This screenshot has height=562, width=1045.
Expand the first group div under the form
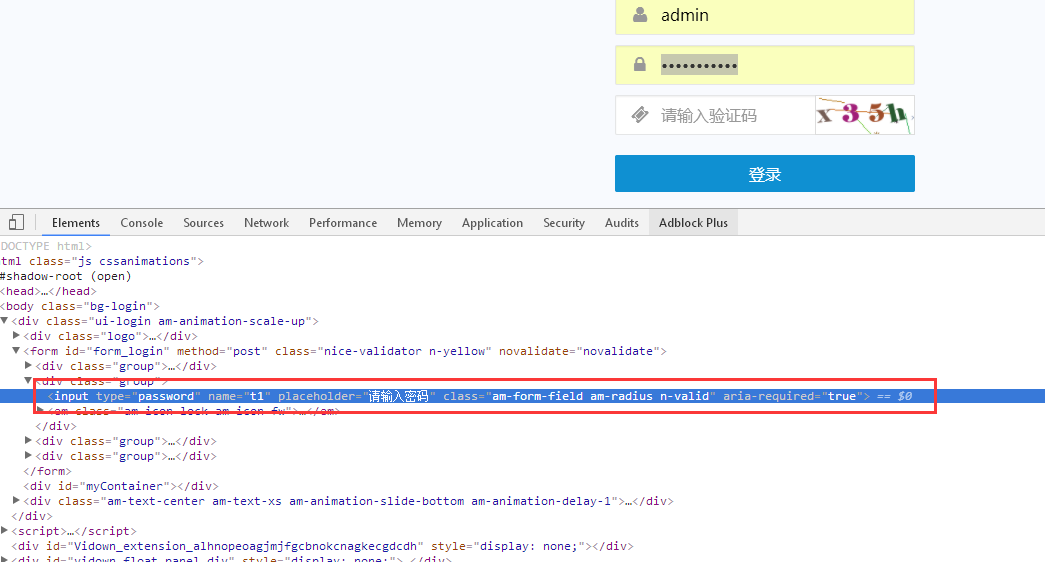tap(28, 365)
